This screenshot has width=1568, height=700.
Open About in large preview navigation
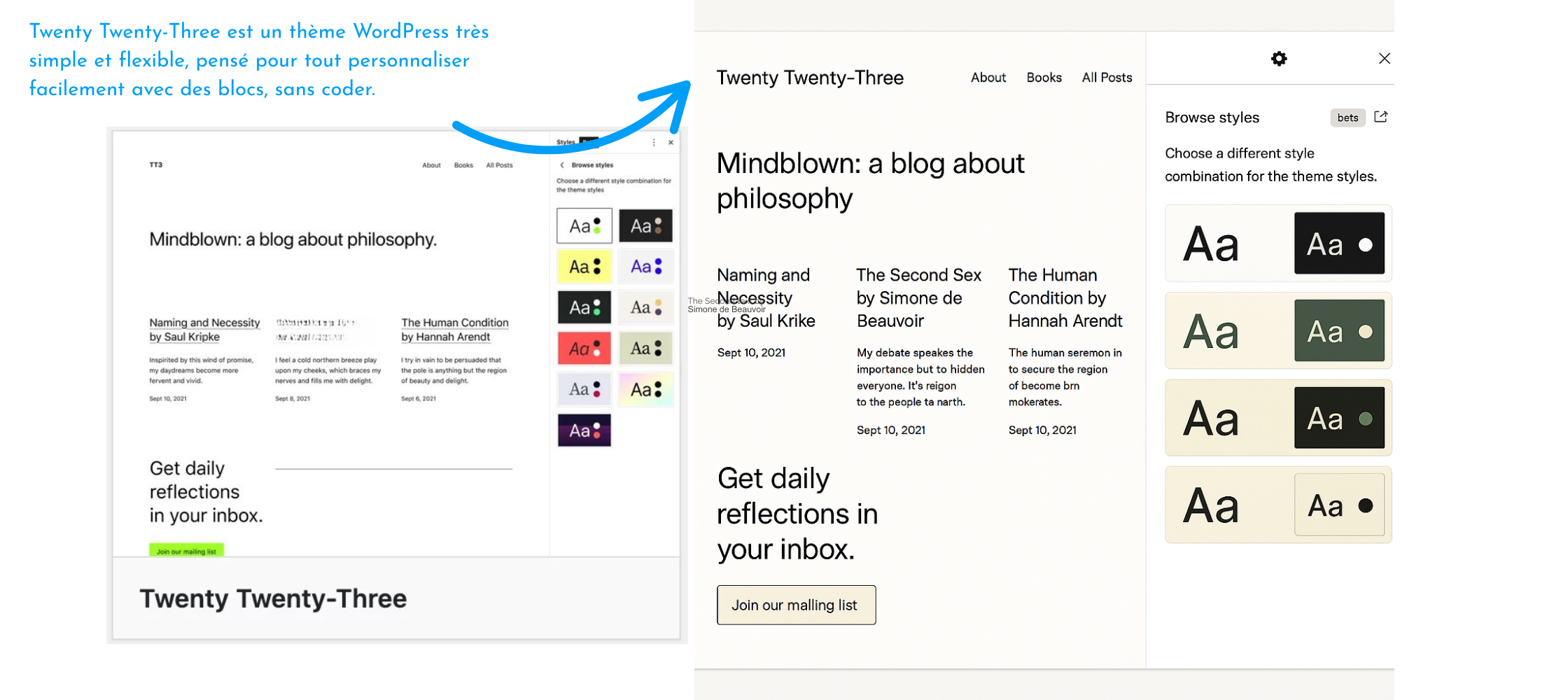pyautogui.click(x=988, y=78)
